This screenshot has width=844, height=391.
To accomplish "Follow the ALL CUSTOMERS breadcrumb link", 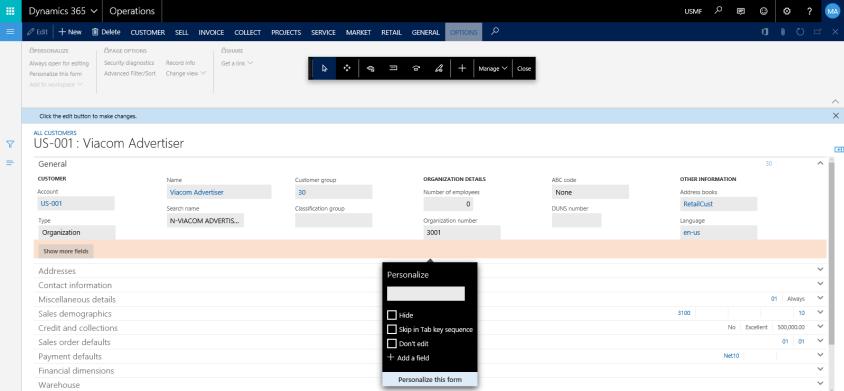I will (x=55, y=132).
